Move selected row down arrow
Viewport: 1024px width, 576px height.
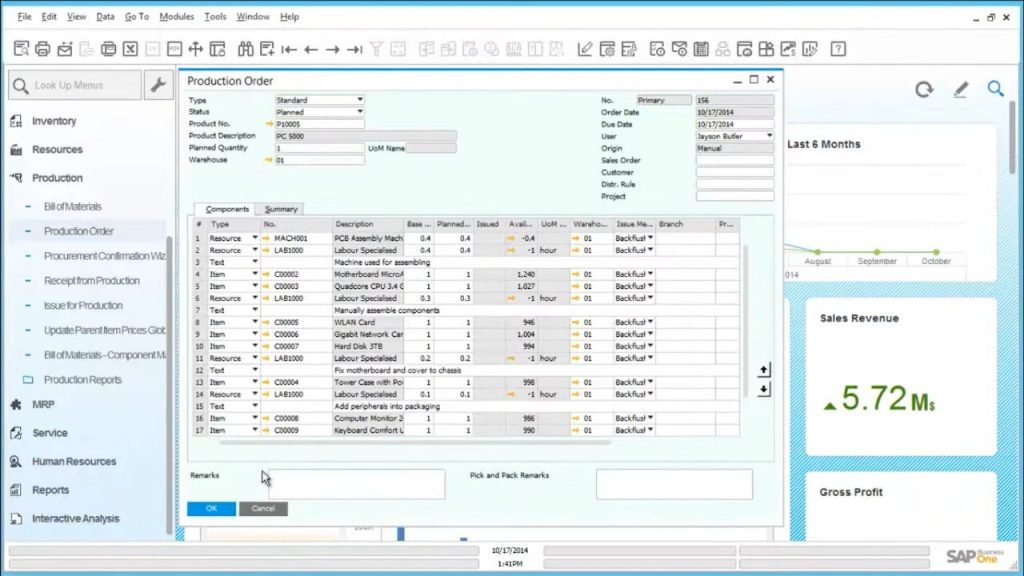763,390
